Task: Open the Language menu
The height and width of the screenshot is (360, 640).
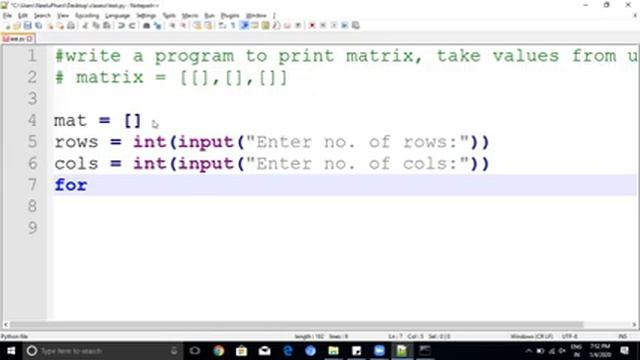Action: [x=117, y=16]
